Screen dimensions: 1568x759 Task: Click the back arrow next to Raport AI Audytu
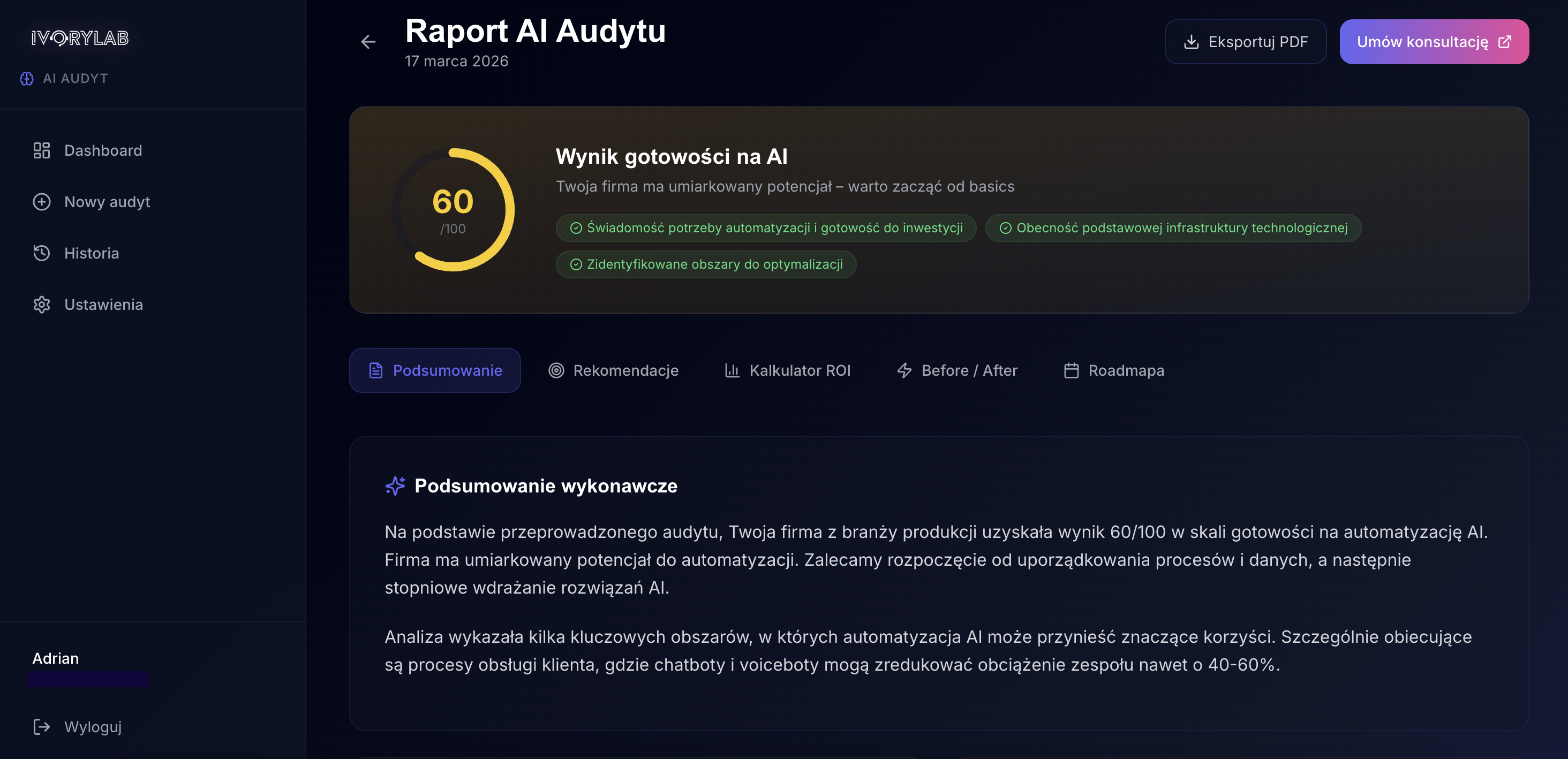(368, 41)
